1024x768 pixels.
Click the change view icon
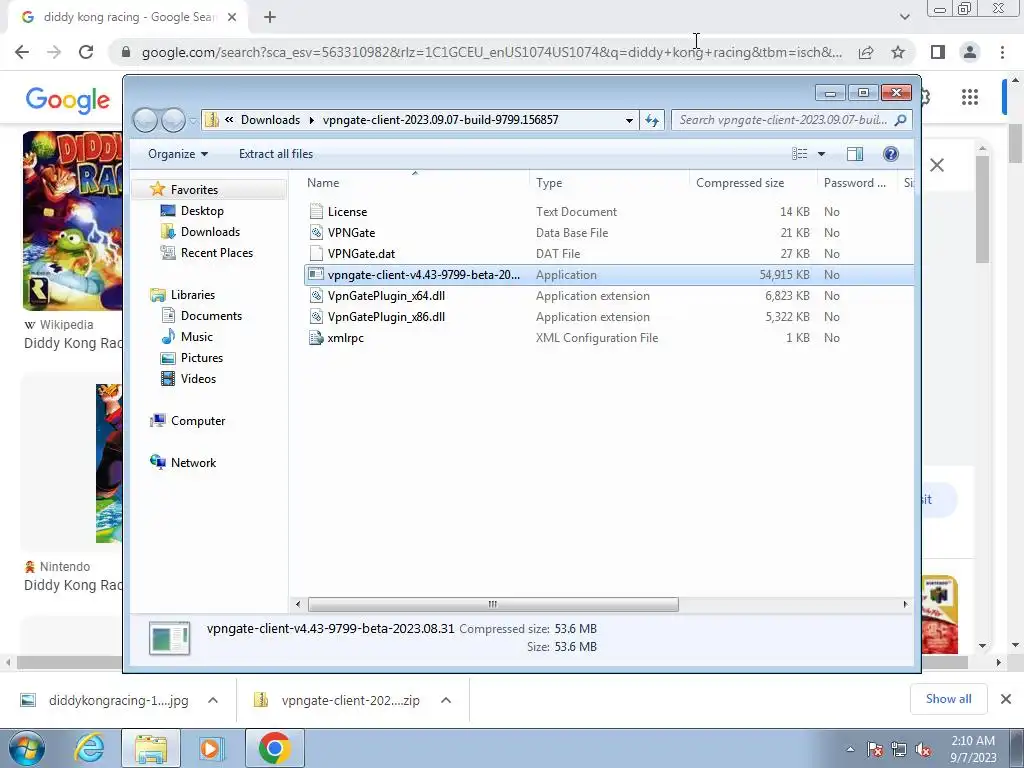tap(799, 154)
